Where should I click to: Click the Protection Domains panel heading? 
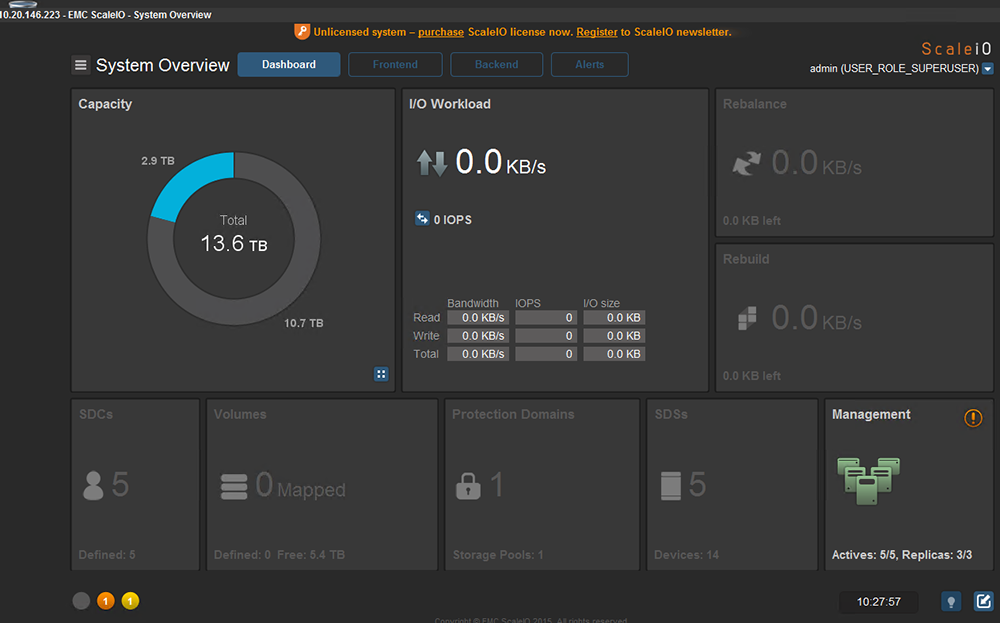(x=513, y=414)
